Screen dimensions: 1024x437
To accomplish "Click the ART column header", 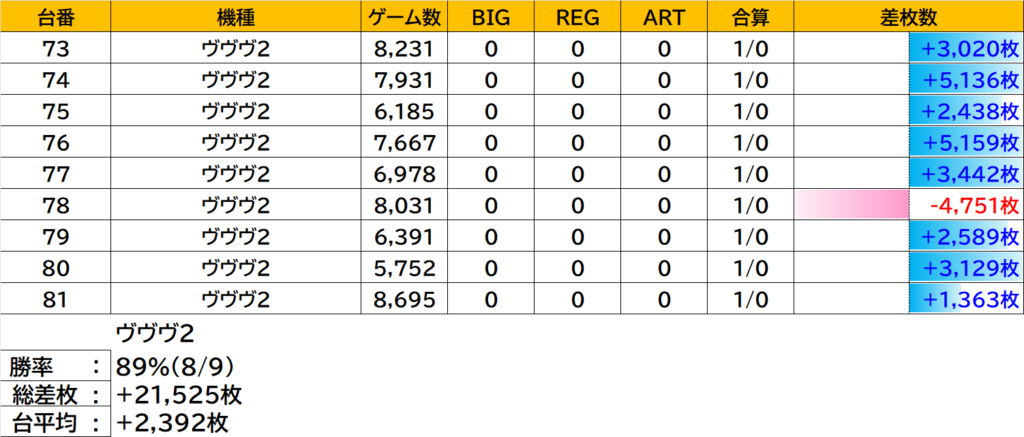I will click(663, 17).
